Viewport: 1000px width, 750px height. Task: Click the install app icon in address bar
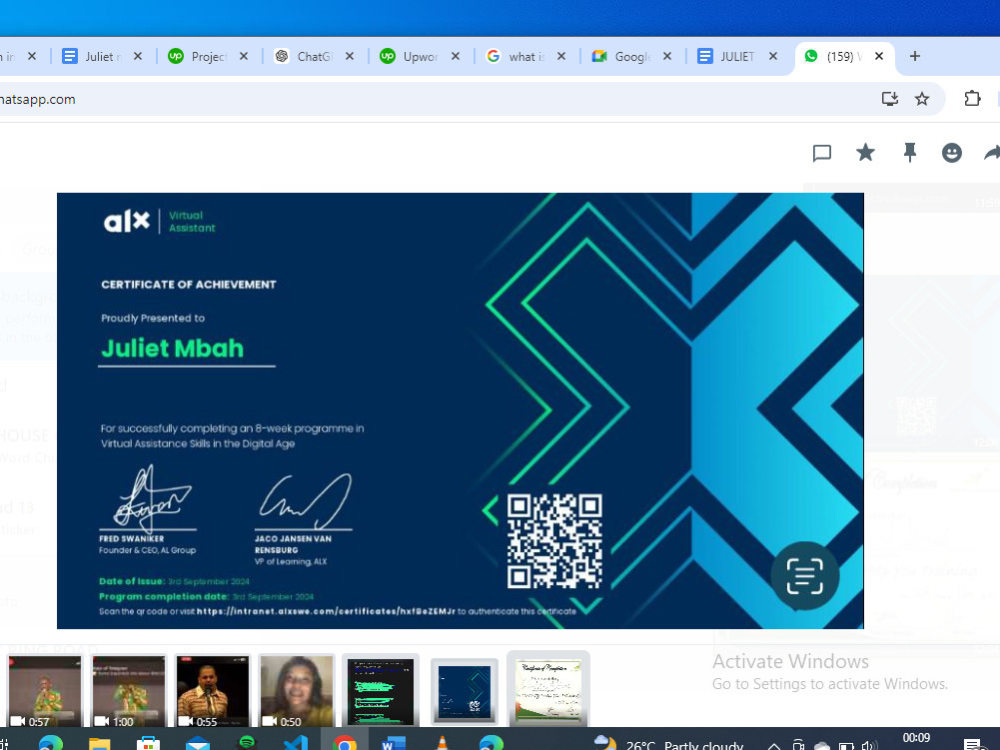[890, 99]
